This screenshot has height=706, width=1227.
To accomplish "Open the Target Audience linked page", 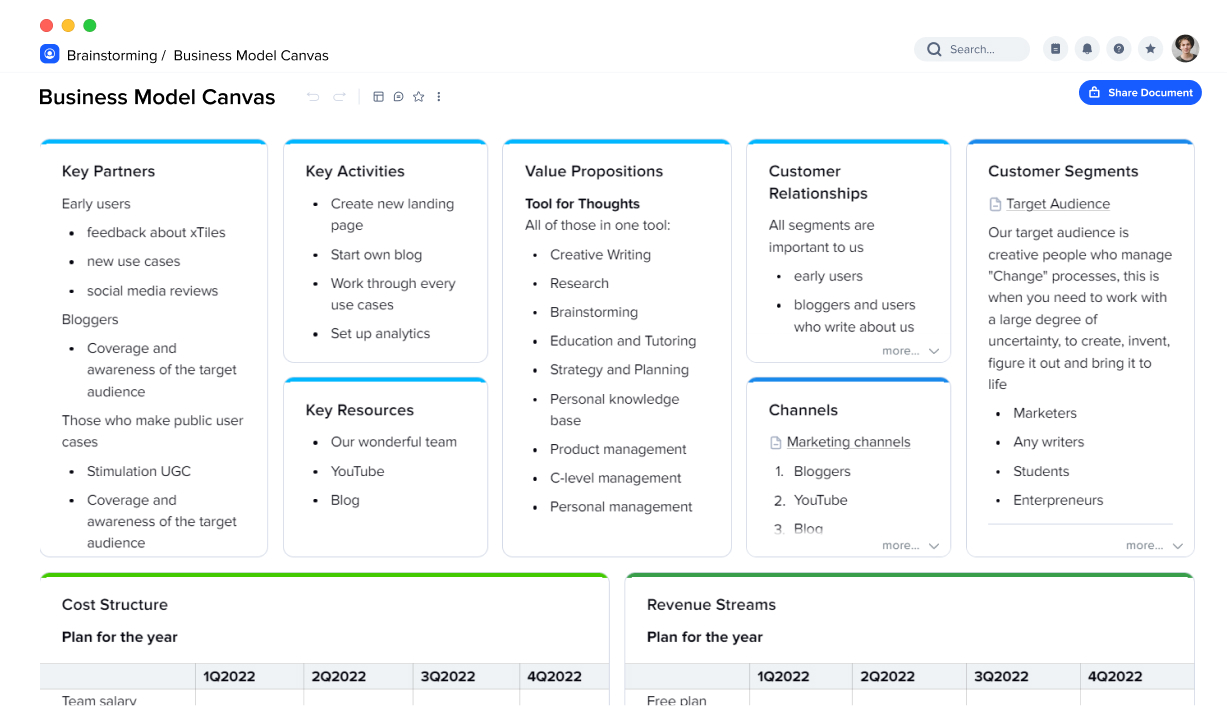I will 1058,203.
